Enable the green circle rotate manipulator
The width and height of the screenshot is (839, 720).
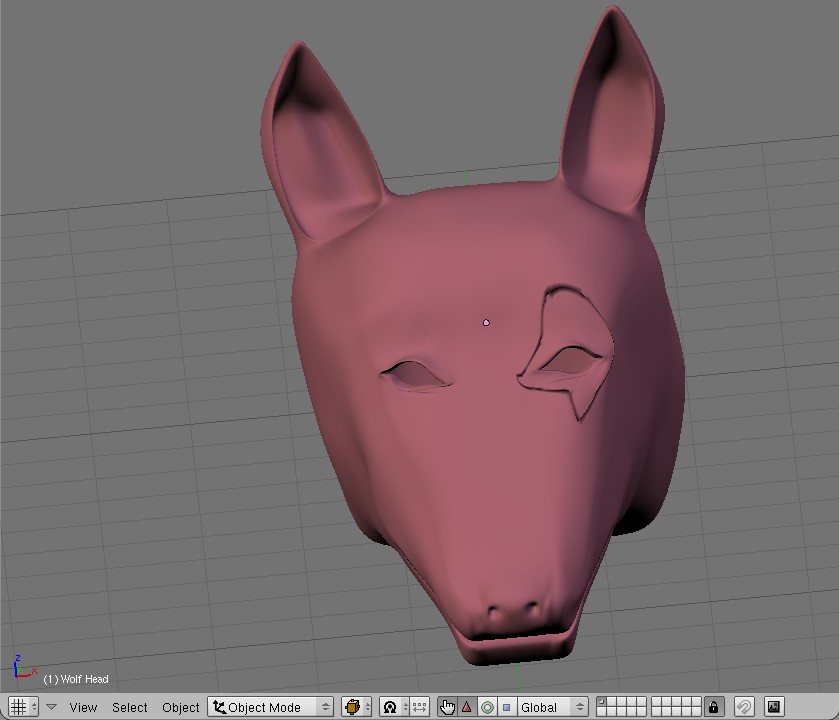[487, 707]
